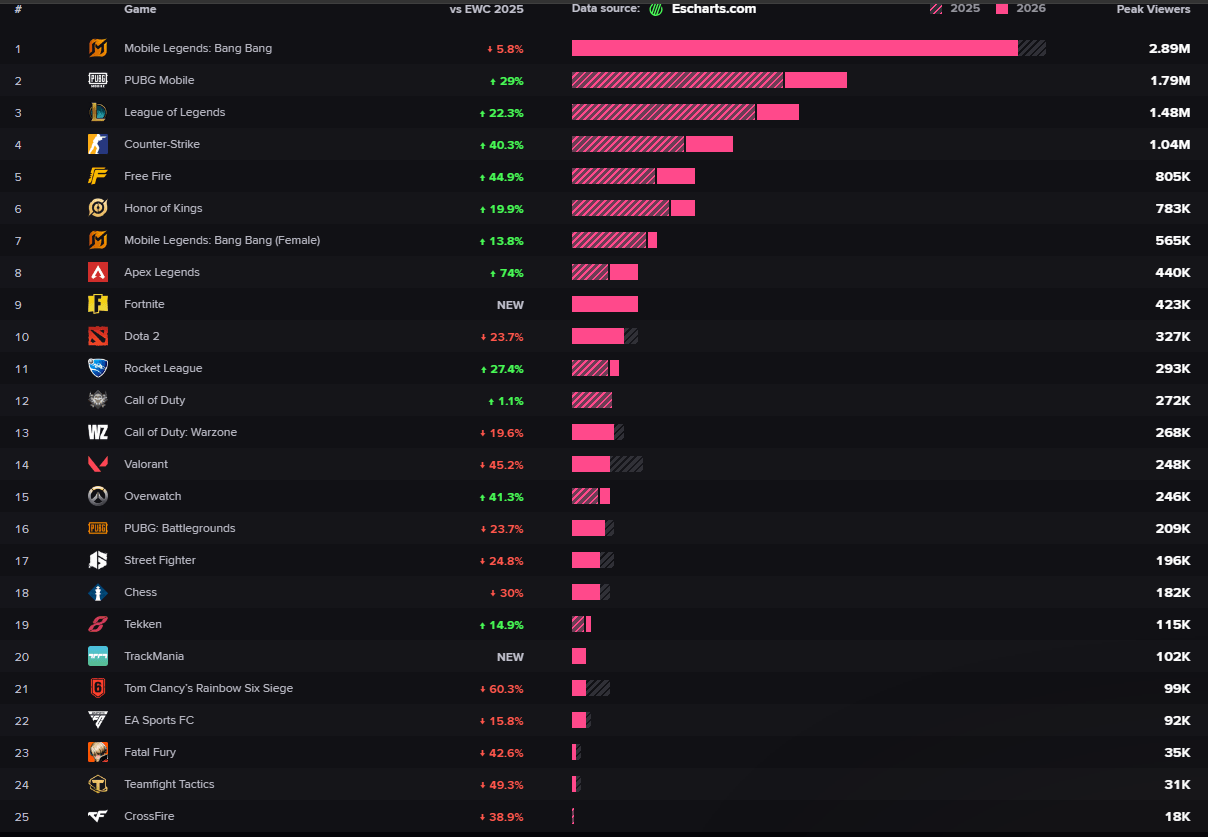Click the 1.04M peak viewers value
Viewport: 1208px width, 837px height.
click(1170, 145)
